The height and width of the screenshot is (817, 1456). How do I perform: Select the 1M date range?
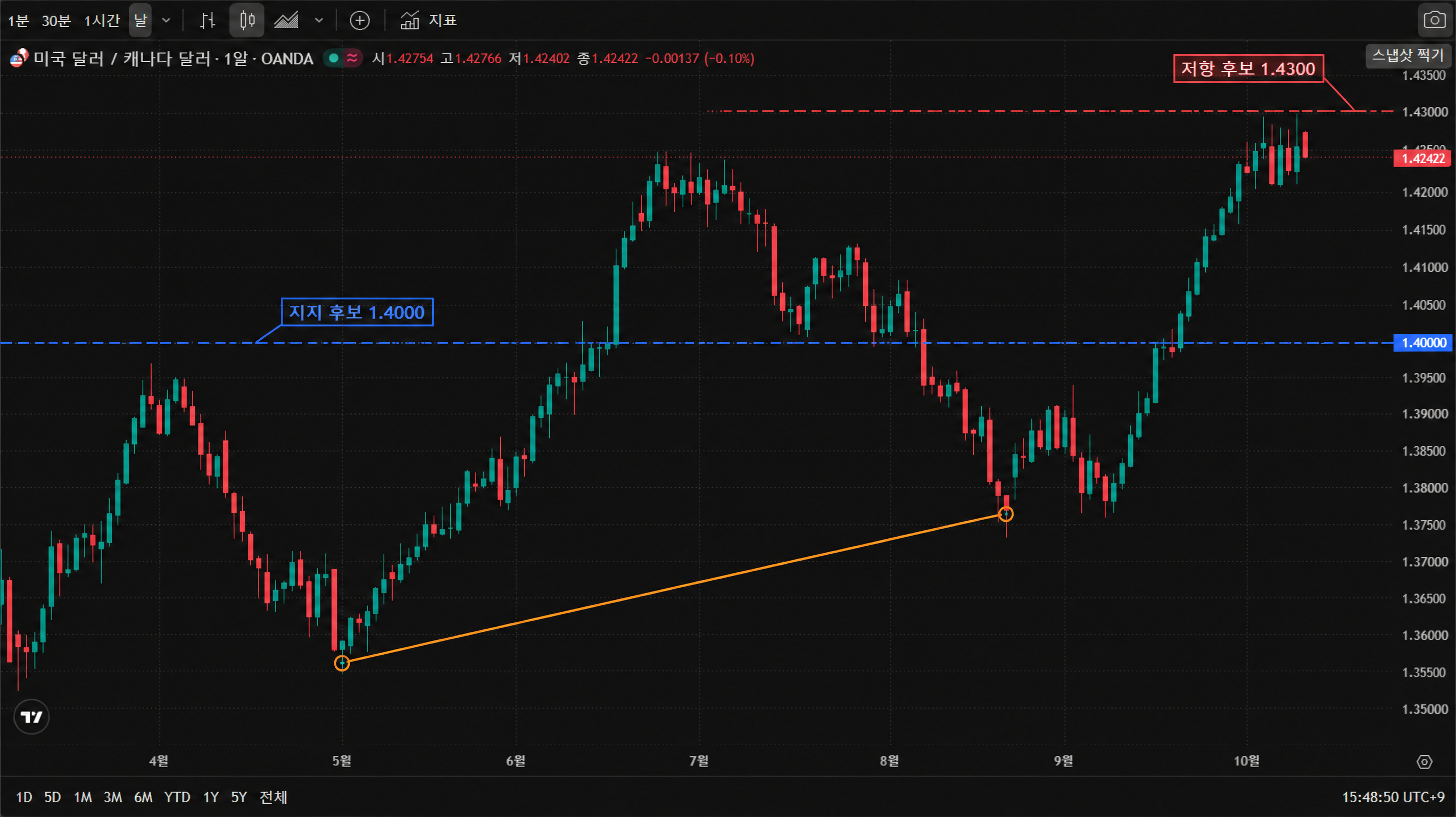click(82, 797)
